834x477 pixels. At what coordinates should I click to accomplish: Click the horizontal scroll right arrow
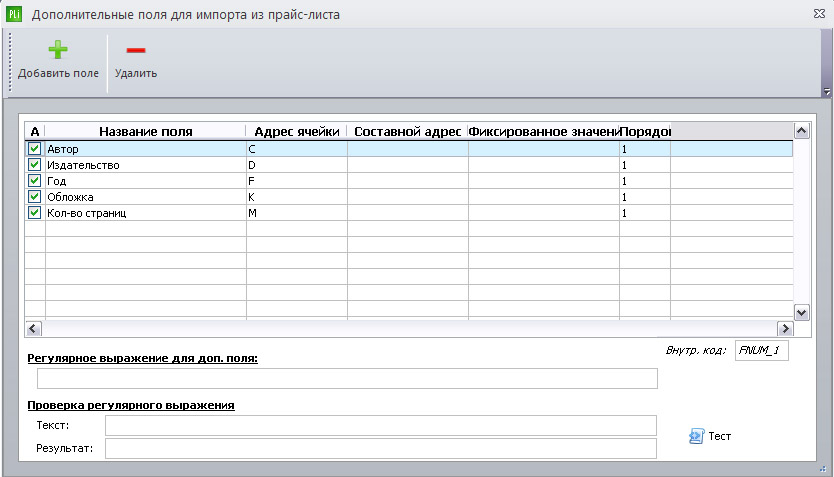point(785,329)
